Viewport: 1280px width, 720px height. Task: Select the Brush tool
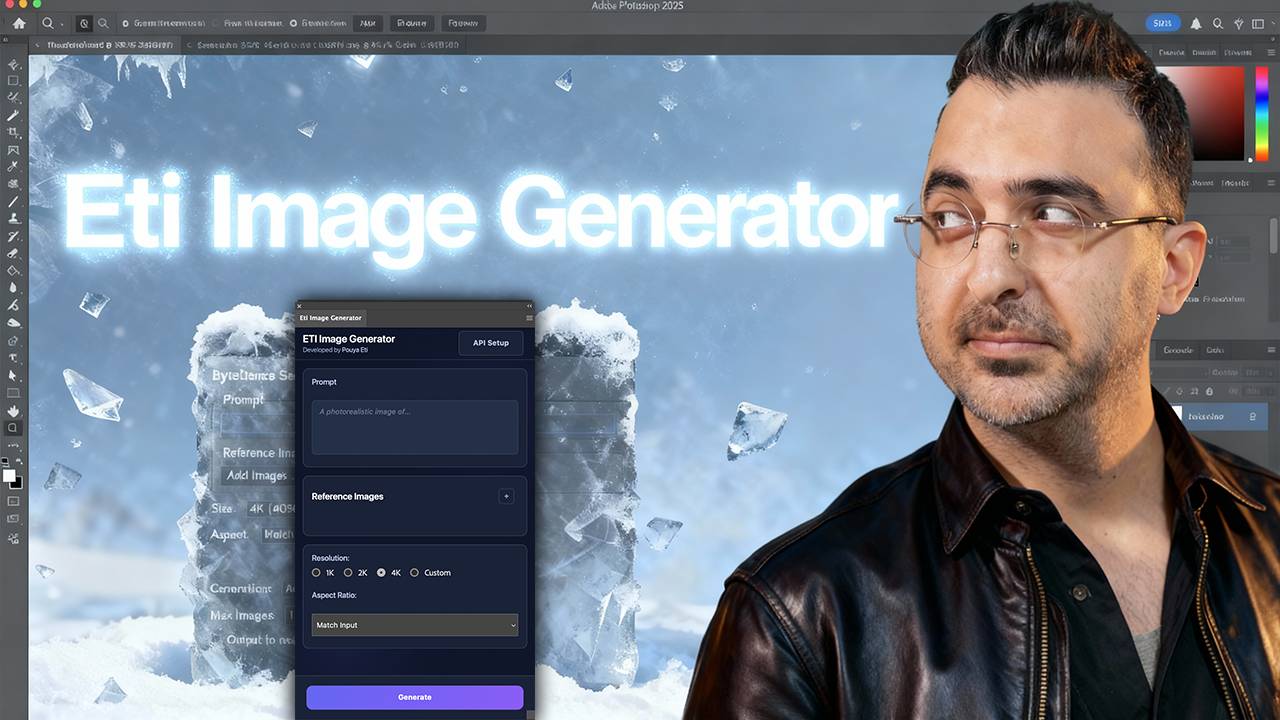click(x=14, y=202)
